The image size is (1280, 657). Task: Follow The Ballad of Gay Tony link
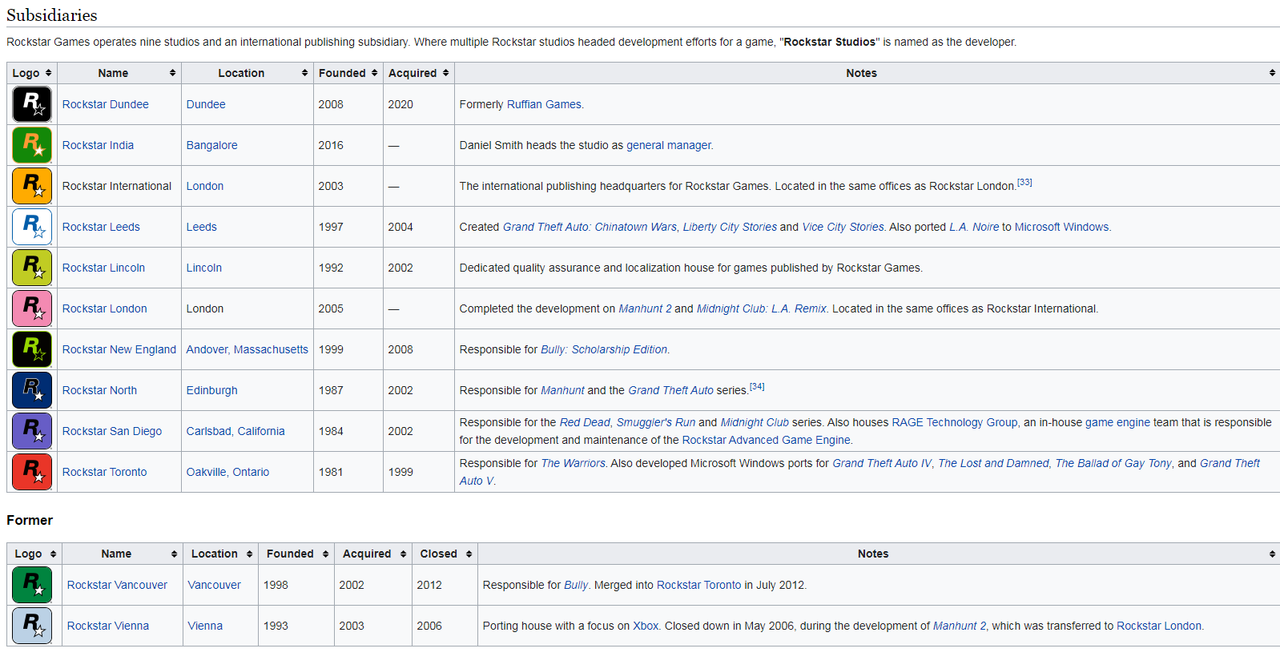point(1113,464)
